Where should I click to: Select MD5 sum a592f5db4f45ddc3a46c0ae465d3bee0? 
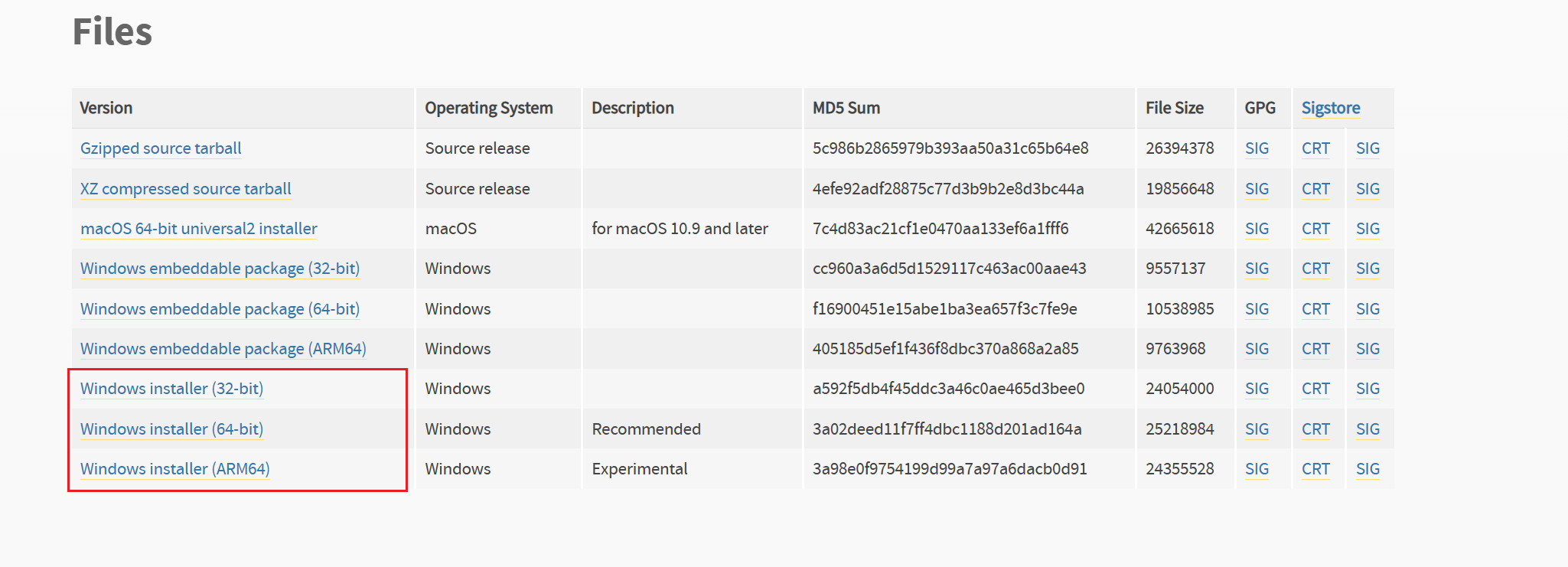[x=949, y=389]
